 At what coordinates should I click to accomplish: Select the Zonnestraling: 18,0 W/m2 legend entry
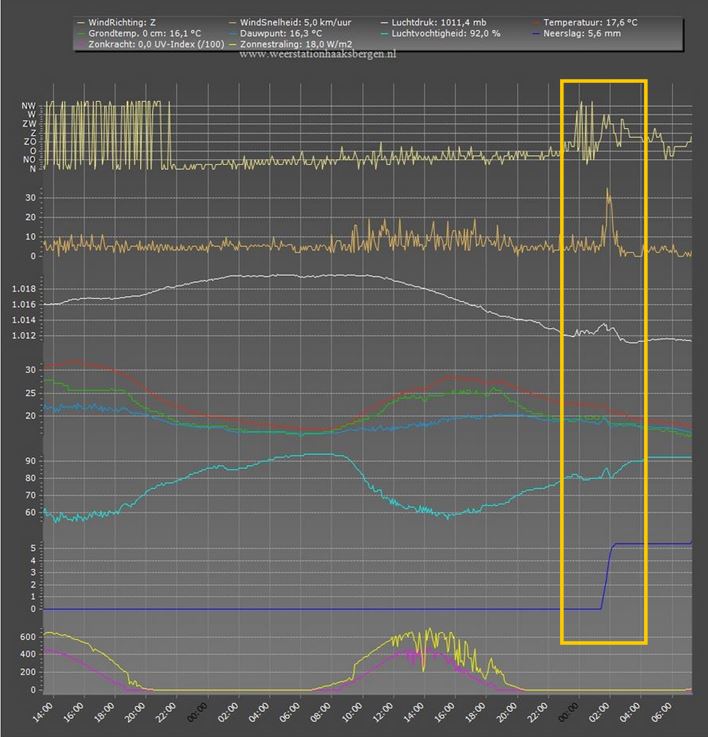point(291,44)
